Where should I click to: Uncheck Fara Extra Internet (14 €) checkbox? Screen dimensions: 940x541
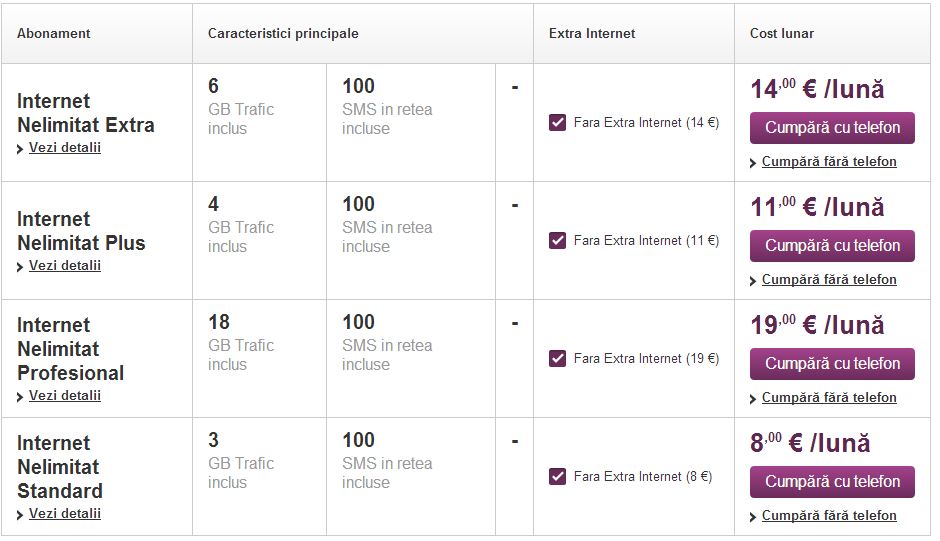557,123
